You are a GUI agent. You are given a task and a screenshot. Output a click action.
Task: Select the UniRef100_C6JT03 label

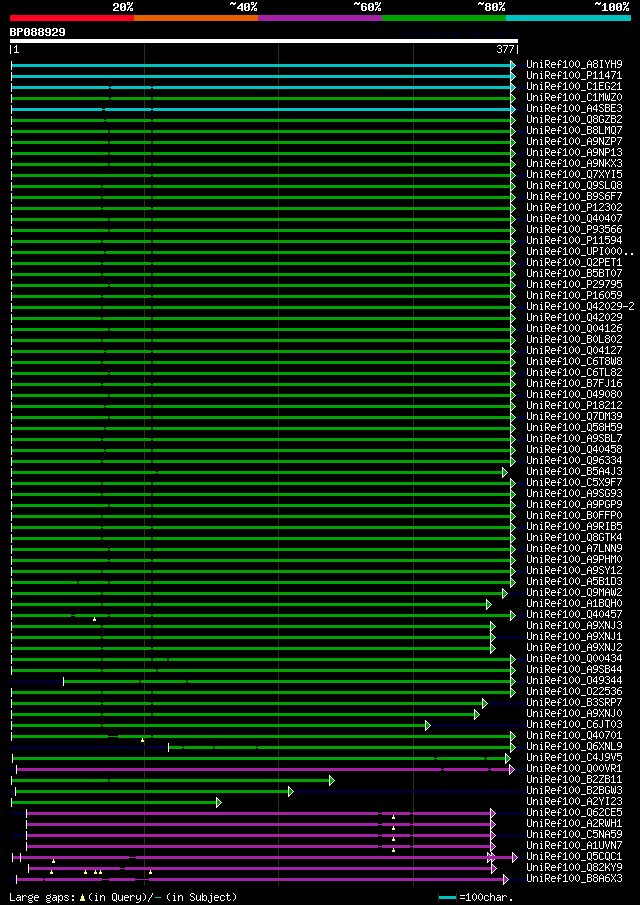[x=574, y=724]
